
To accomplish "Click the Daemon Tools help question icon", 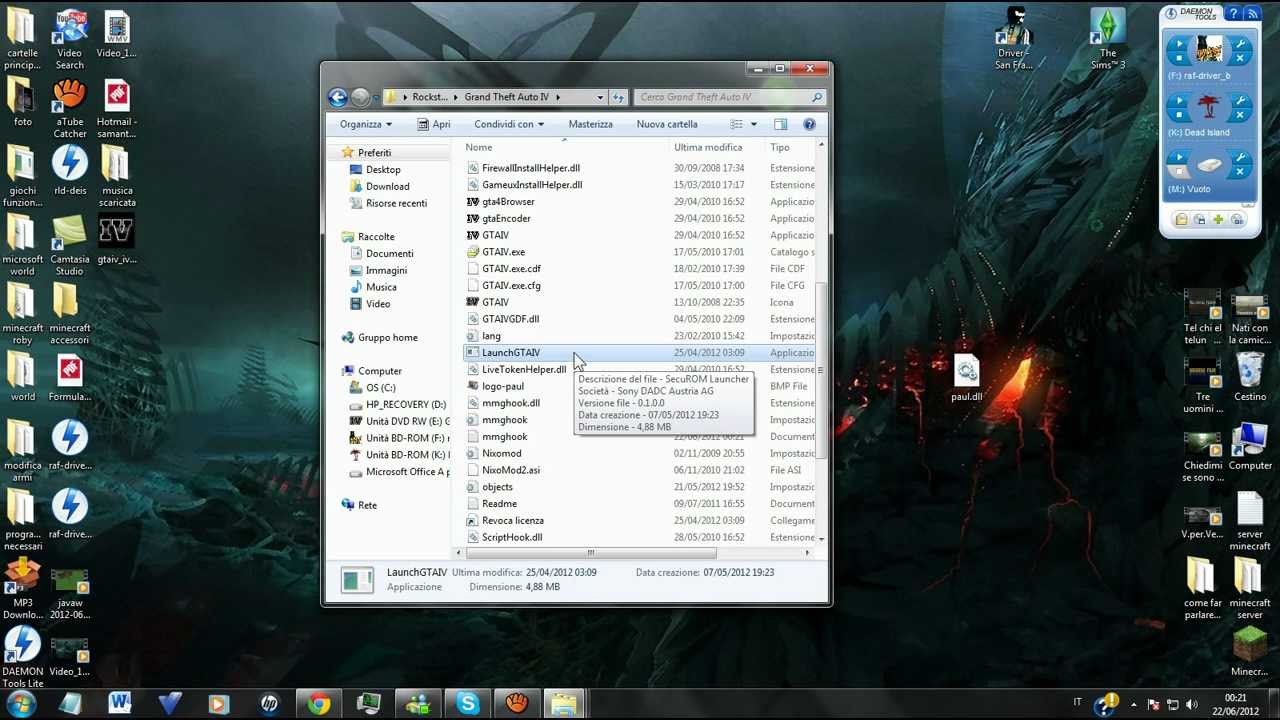I will 1234,13.
